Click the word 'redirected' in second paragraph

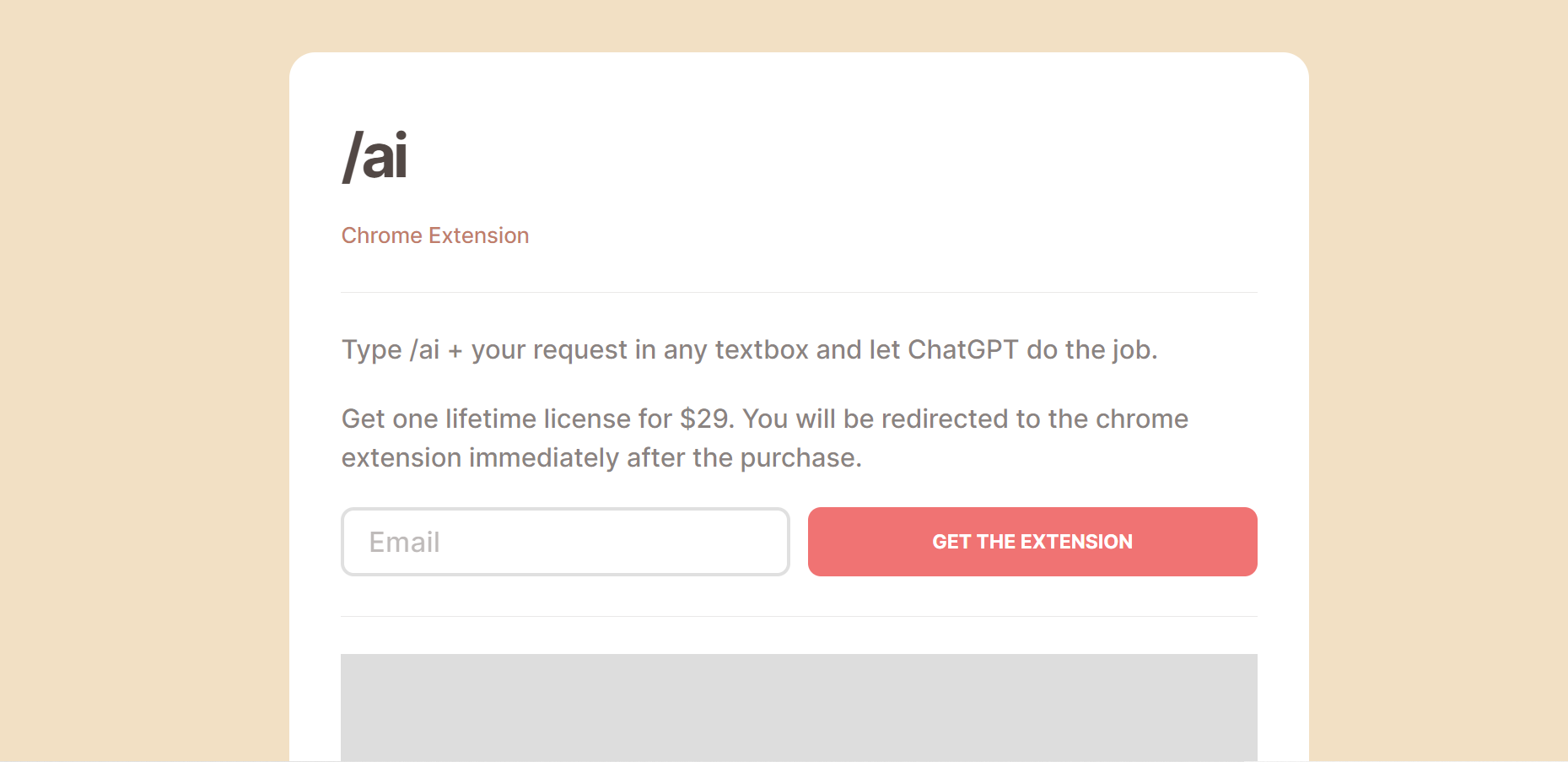click(x=945, y=419)
